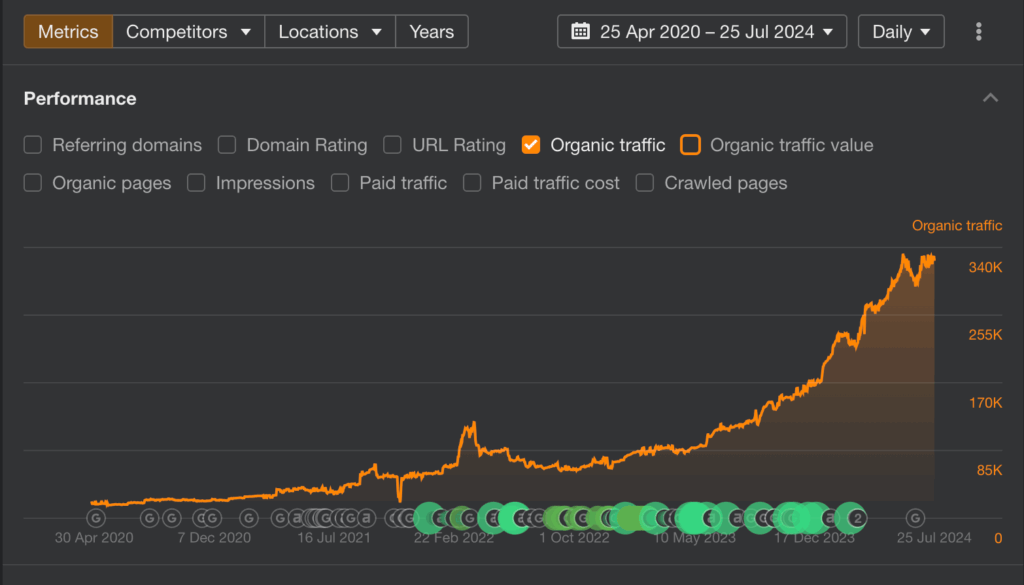Open the Competitors dropdown

(188, 32)
